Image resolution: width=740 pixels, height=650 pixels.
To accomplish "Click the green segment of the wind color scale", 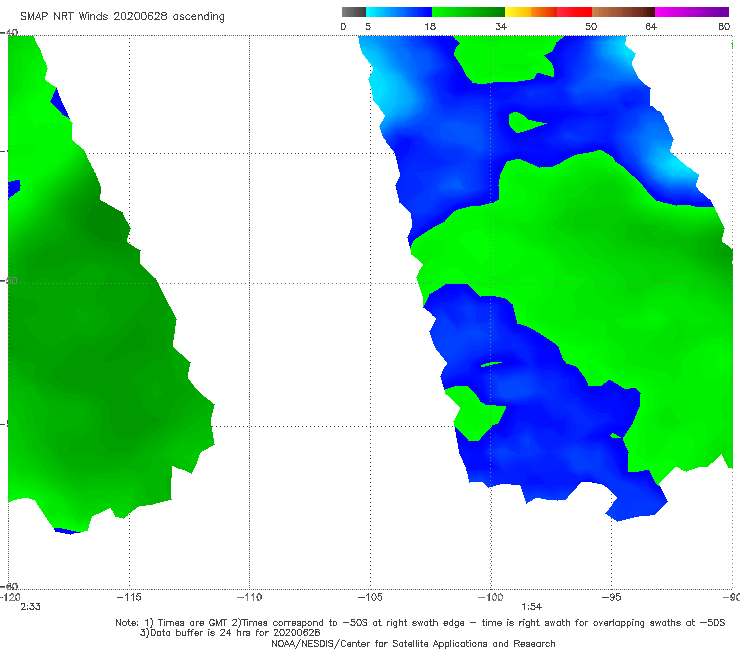I will (468, 12).
